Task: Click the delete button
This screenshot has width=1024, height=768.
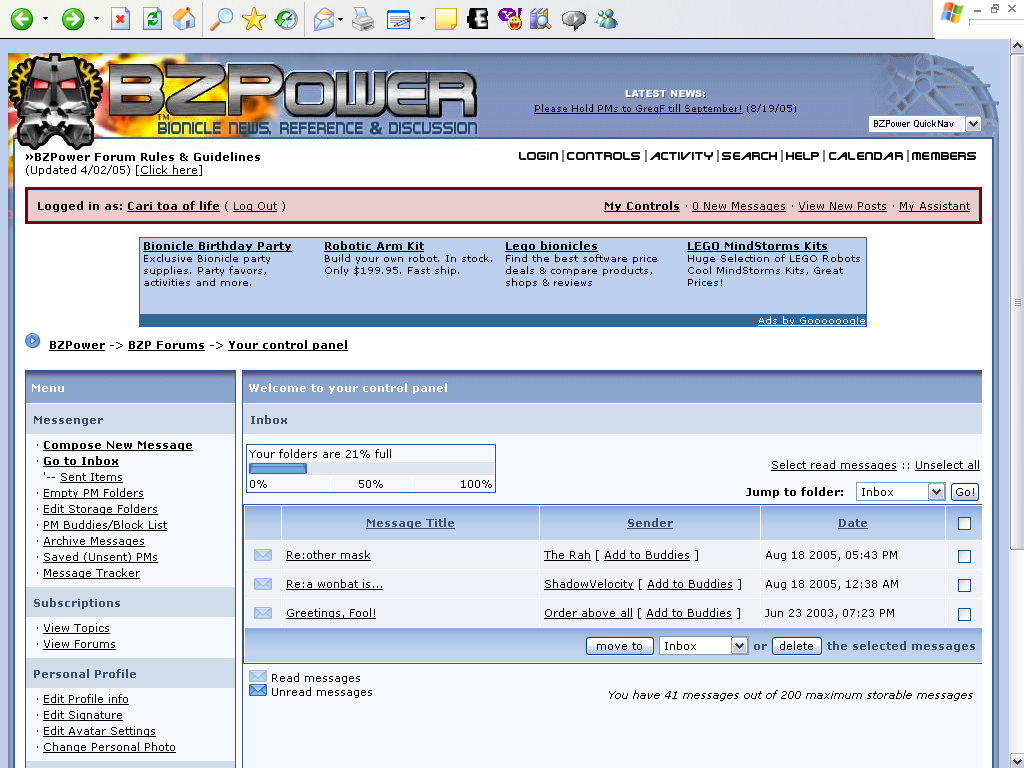Action: pyautogui.click(x=796, y=646)
